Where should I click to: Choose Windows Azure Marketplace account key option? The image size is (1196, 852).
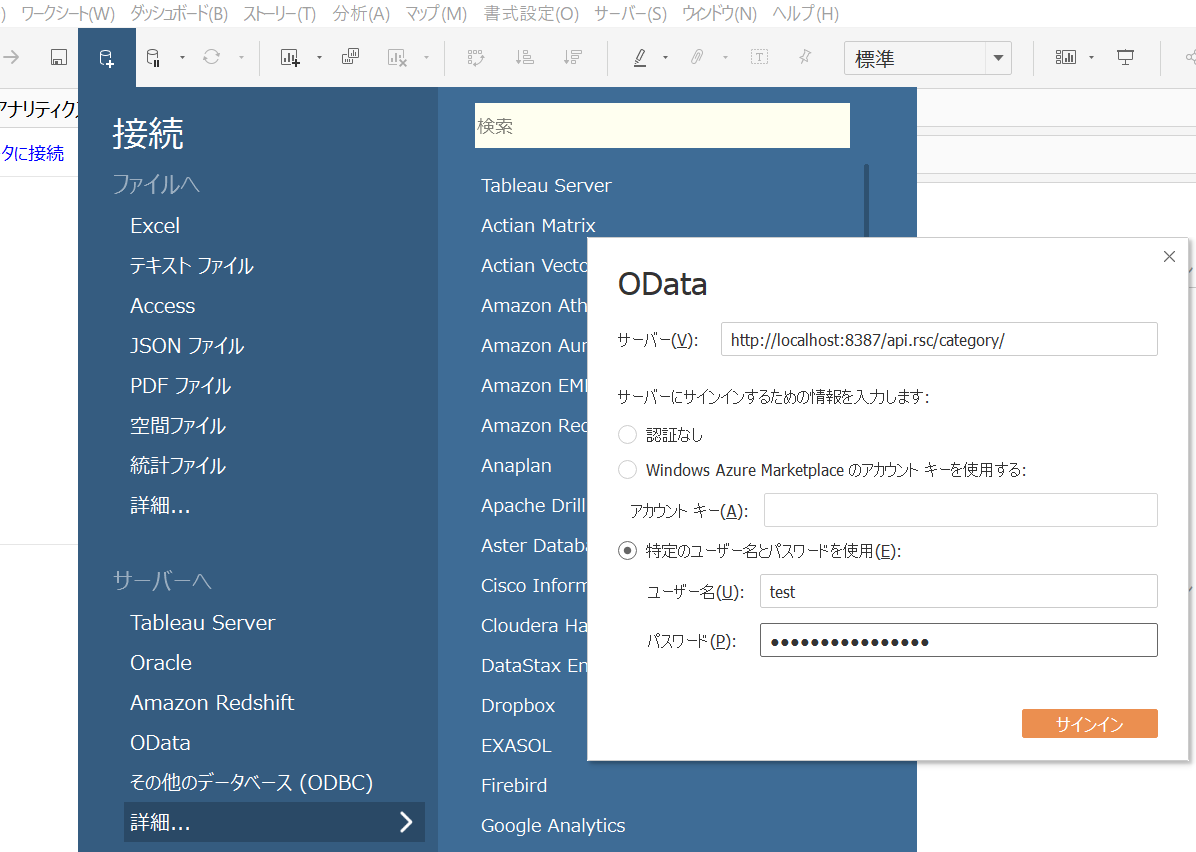pos(629,470)
